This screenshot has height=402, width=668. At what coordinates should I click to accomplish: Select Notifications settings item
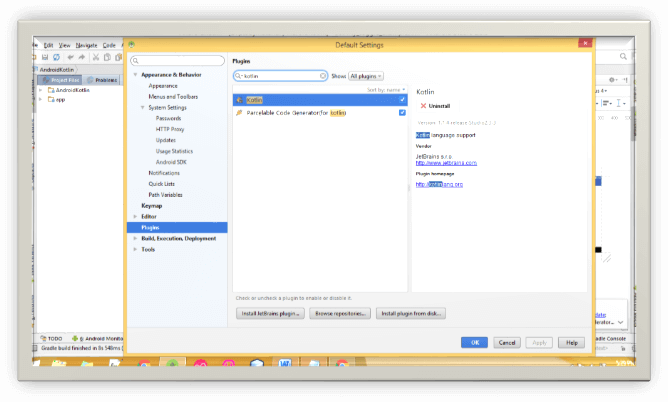coord(164,173)
